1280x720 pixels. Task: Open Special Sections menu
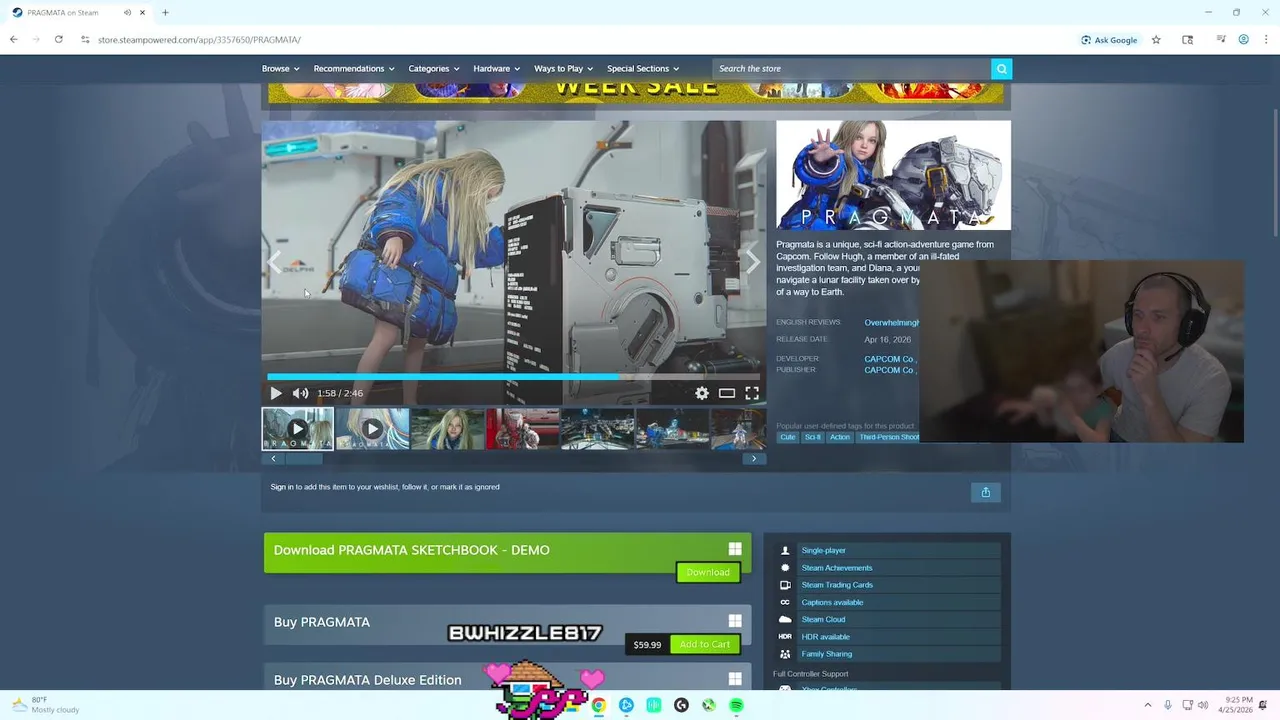643,68
